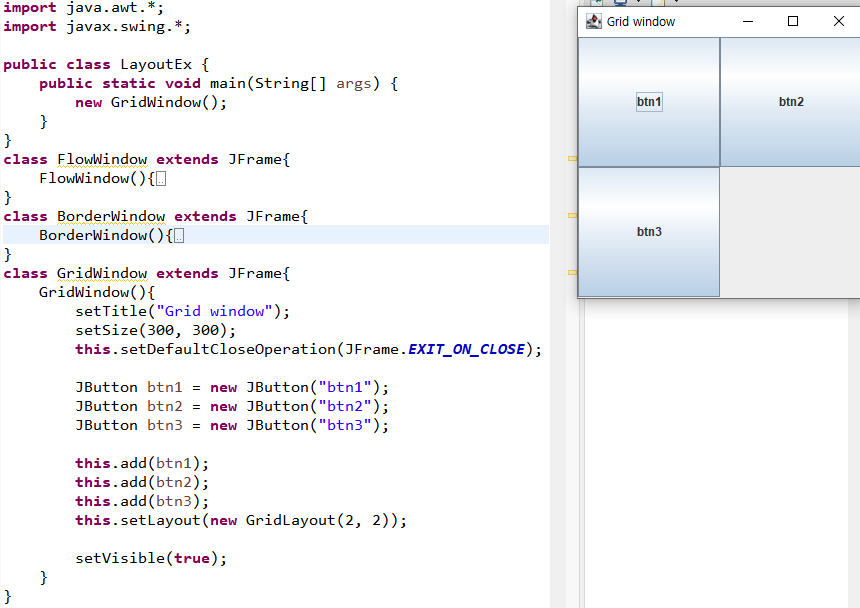This screenshot has height=608, width=860.
Task: Click the Java icon in Grid window title bar
Action: [x=593, y=21]
